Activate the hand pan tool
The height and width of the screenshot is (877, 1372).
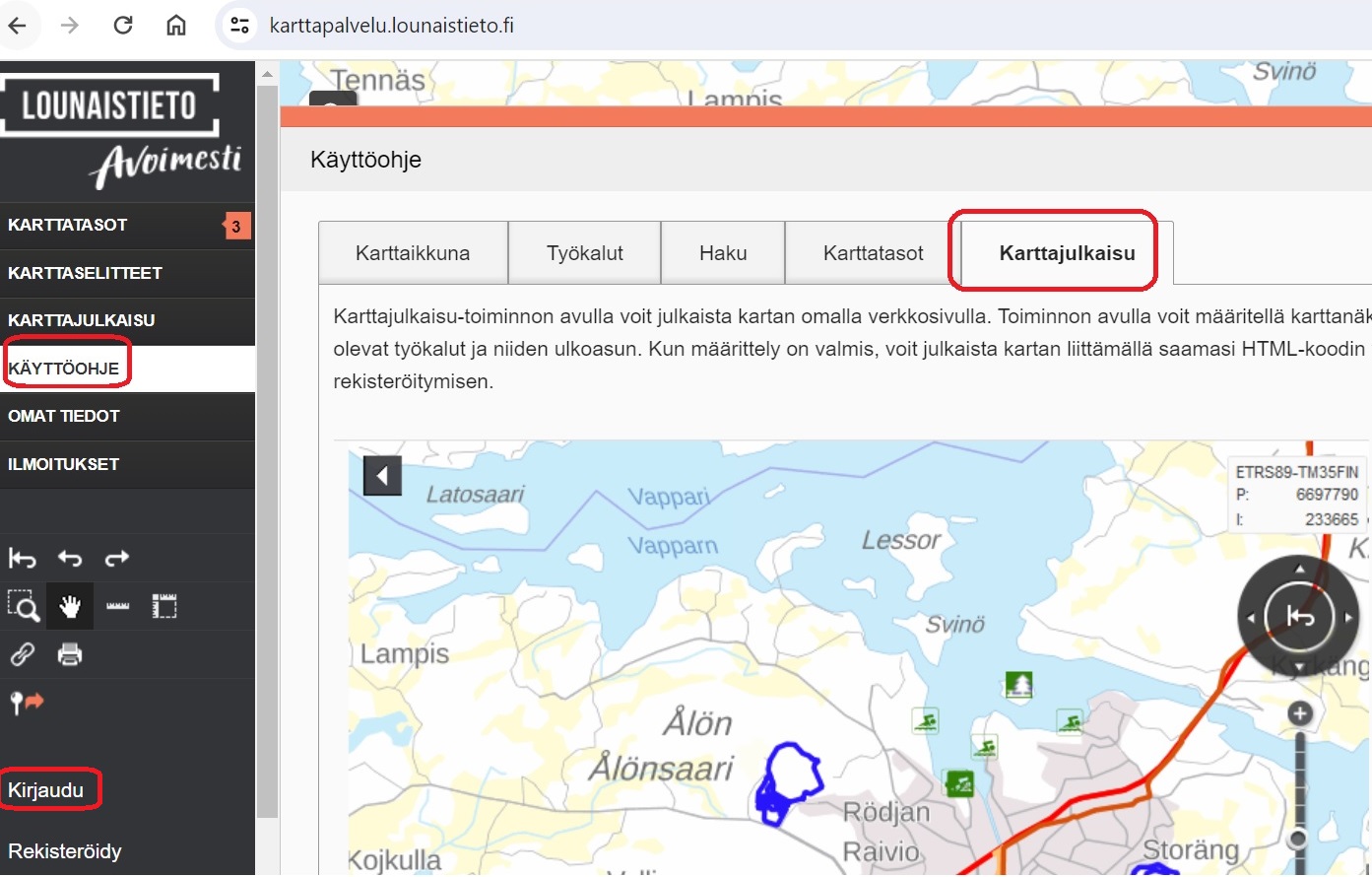coord(70,606)
